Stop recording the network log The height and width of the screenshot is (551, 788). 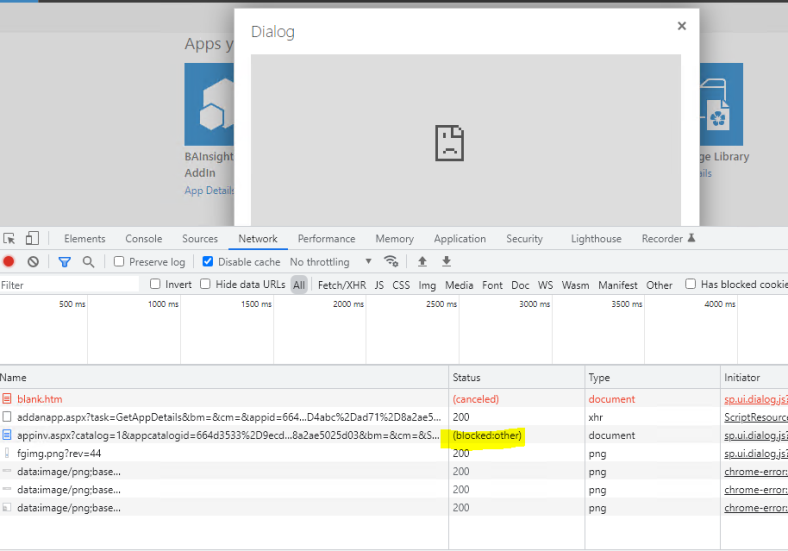coord(9,262)
